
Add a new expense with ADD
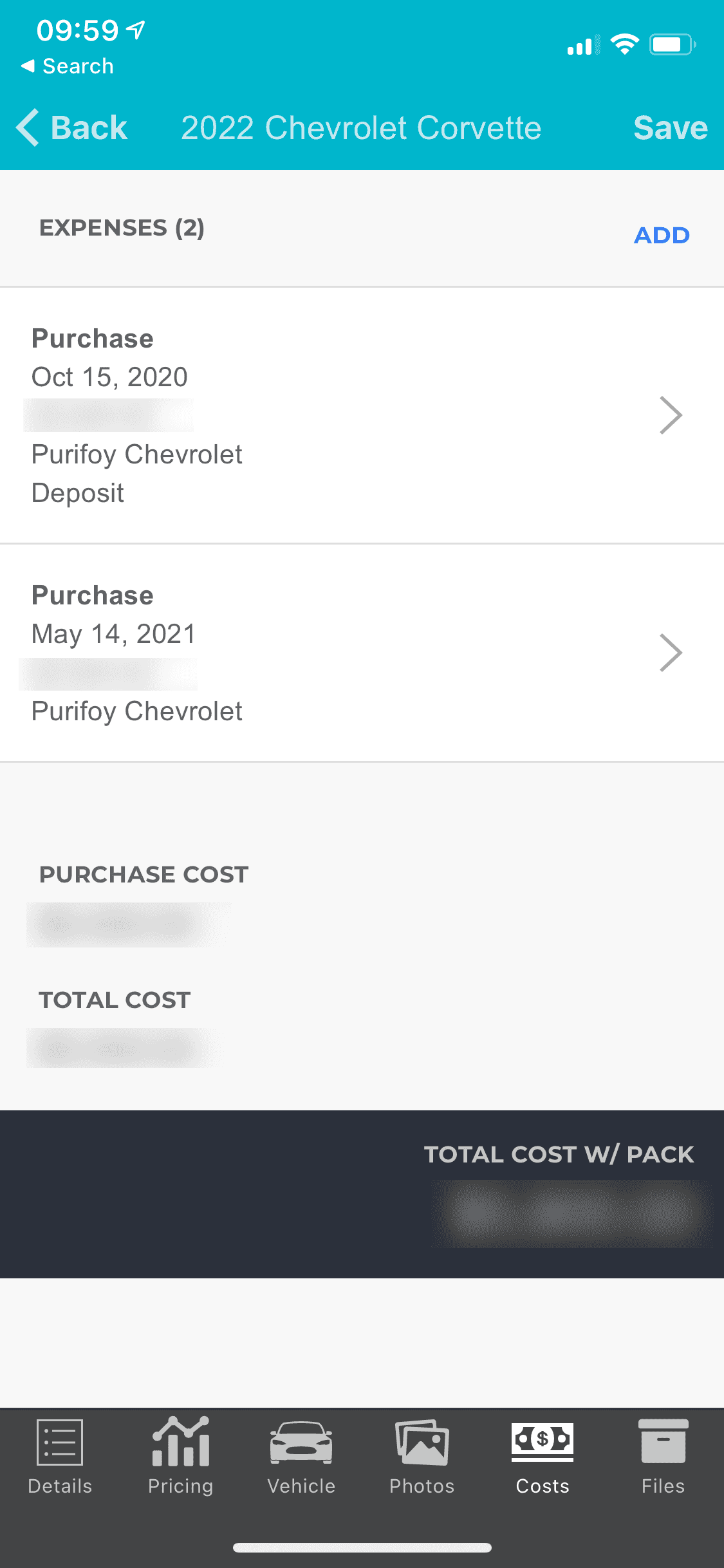662,235
